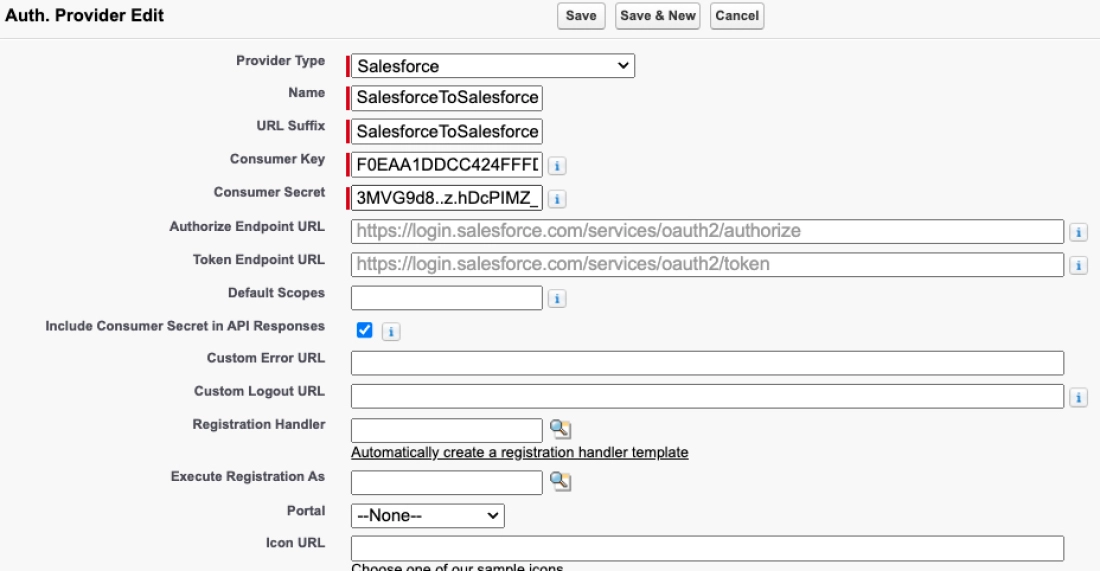Click the Default Scopes input field

446,297
